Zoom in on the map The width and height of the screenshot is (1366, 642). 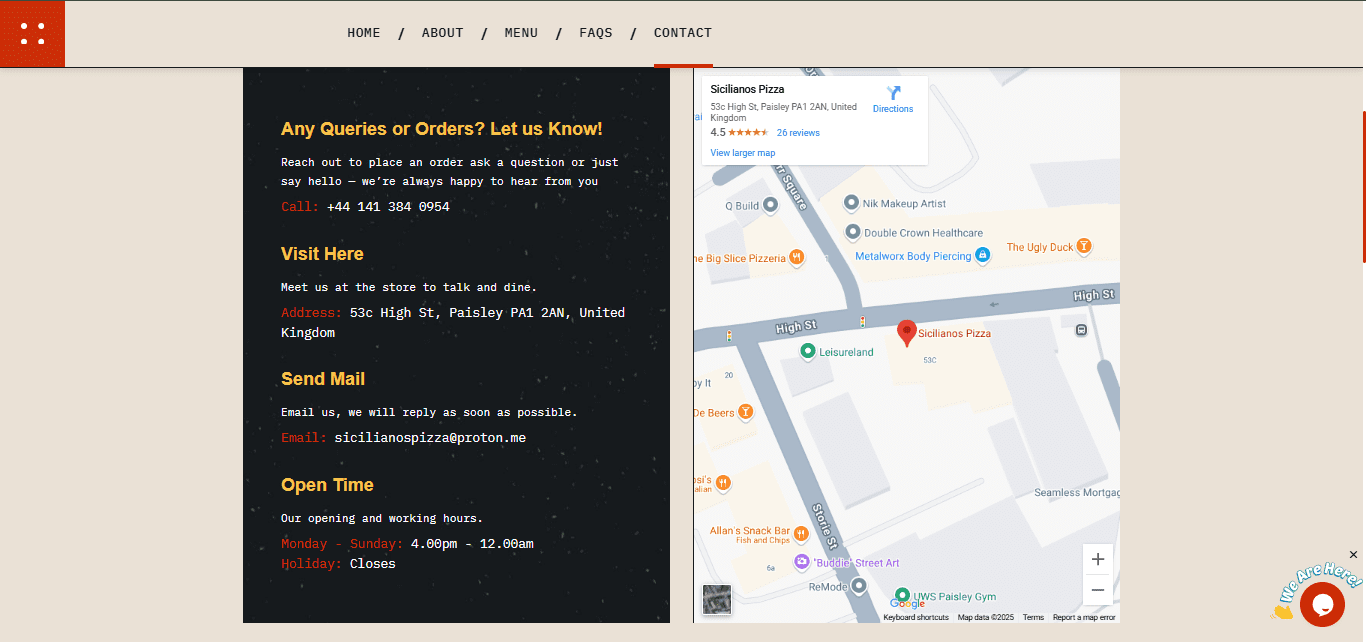tap(1098, 559)
